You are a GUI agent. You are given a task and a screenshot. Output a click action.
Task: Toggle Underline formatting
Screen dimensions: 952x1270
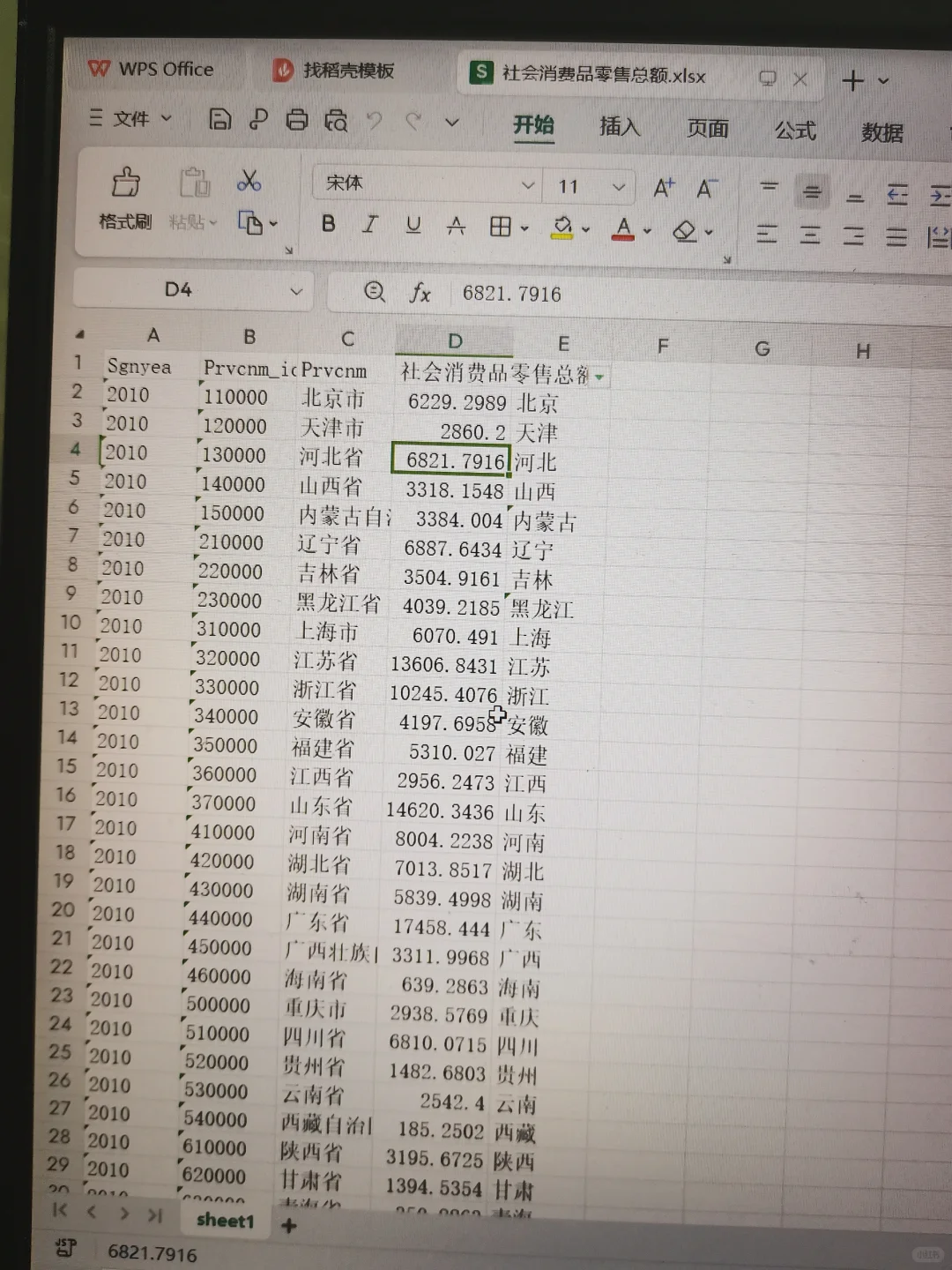tap(413, 226)
